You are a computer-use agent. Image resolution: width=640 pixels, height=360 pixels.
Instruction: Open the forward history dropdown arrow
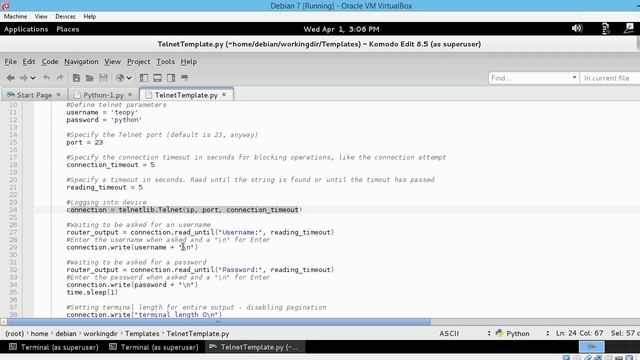pyautogui.click(x=33, y=78)
